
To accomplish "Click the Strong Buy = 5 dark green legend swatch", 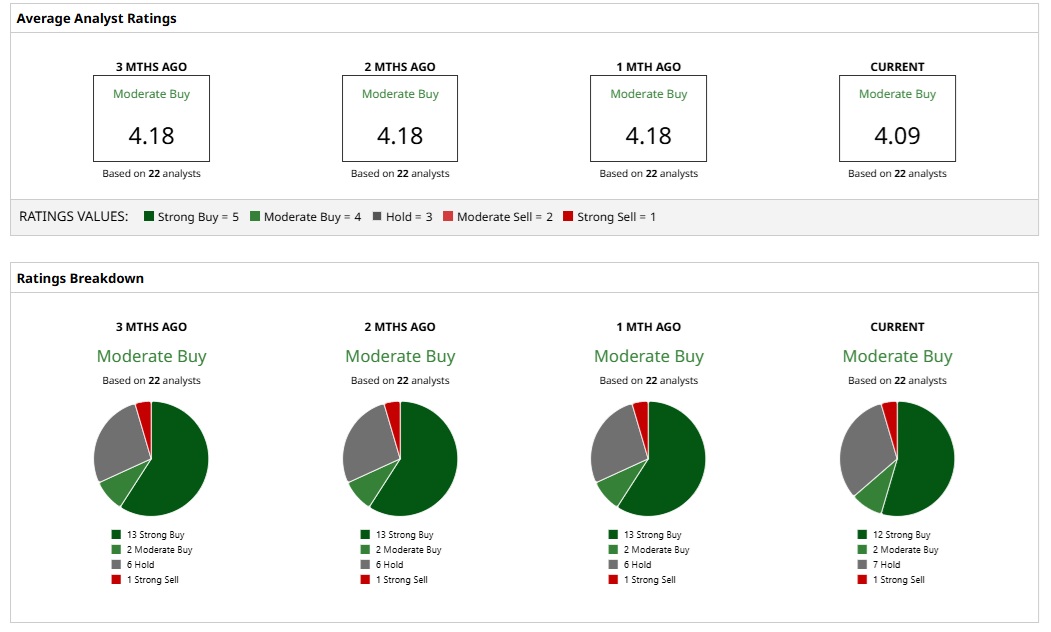I will (x=149, y=216).
